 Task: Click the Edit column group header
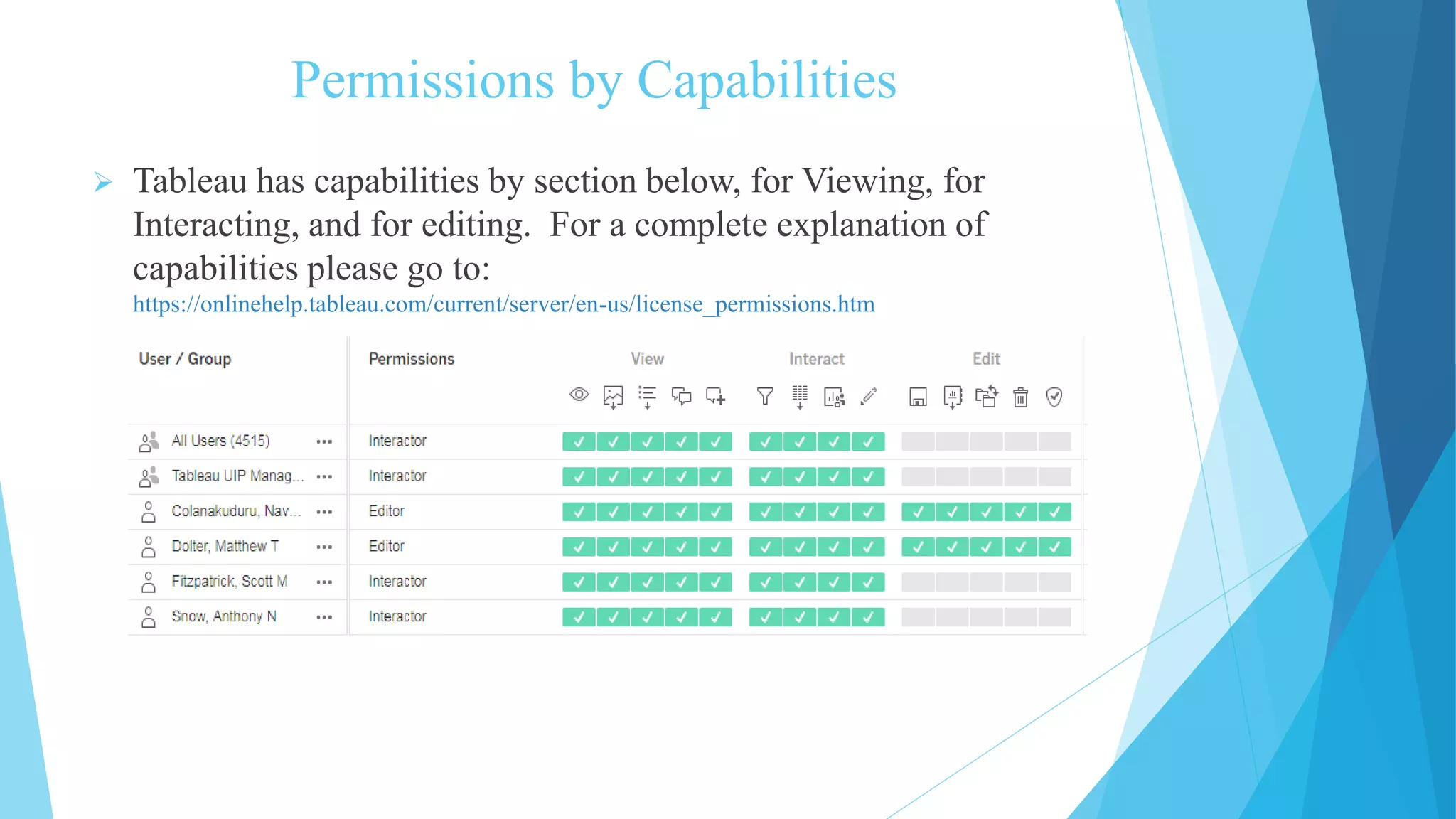[986, 359]
